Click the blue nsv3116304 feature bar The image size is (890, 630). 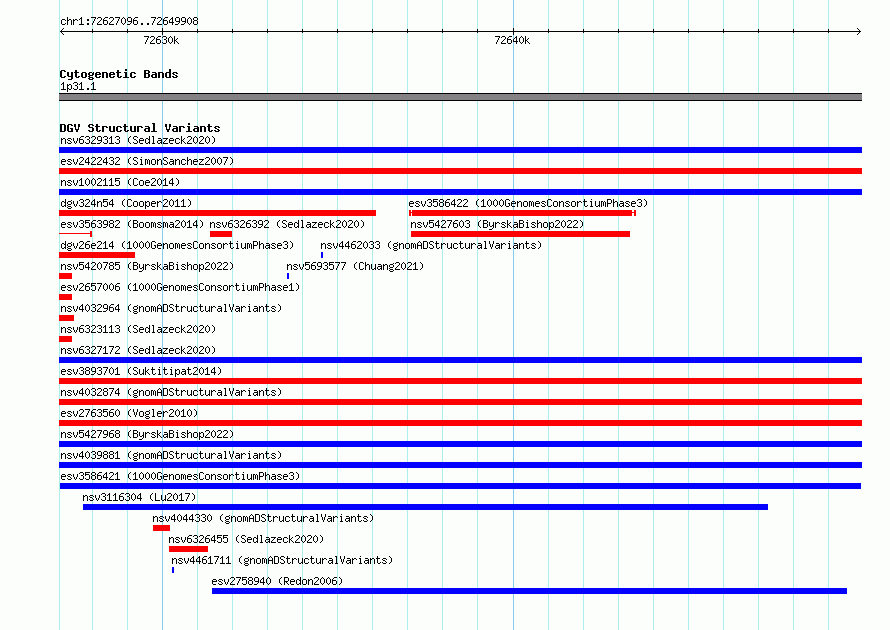click(425, 507)
